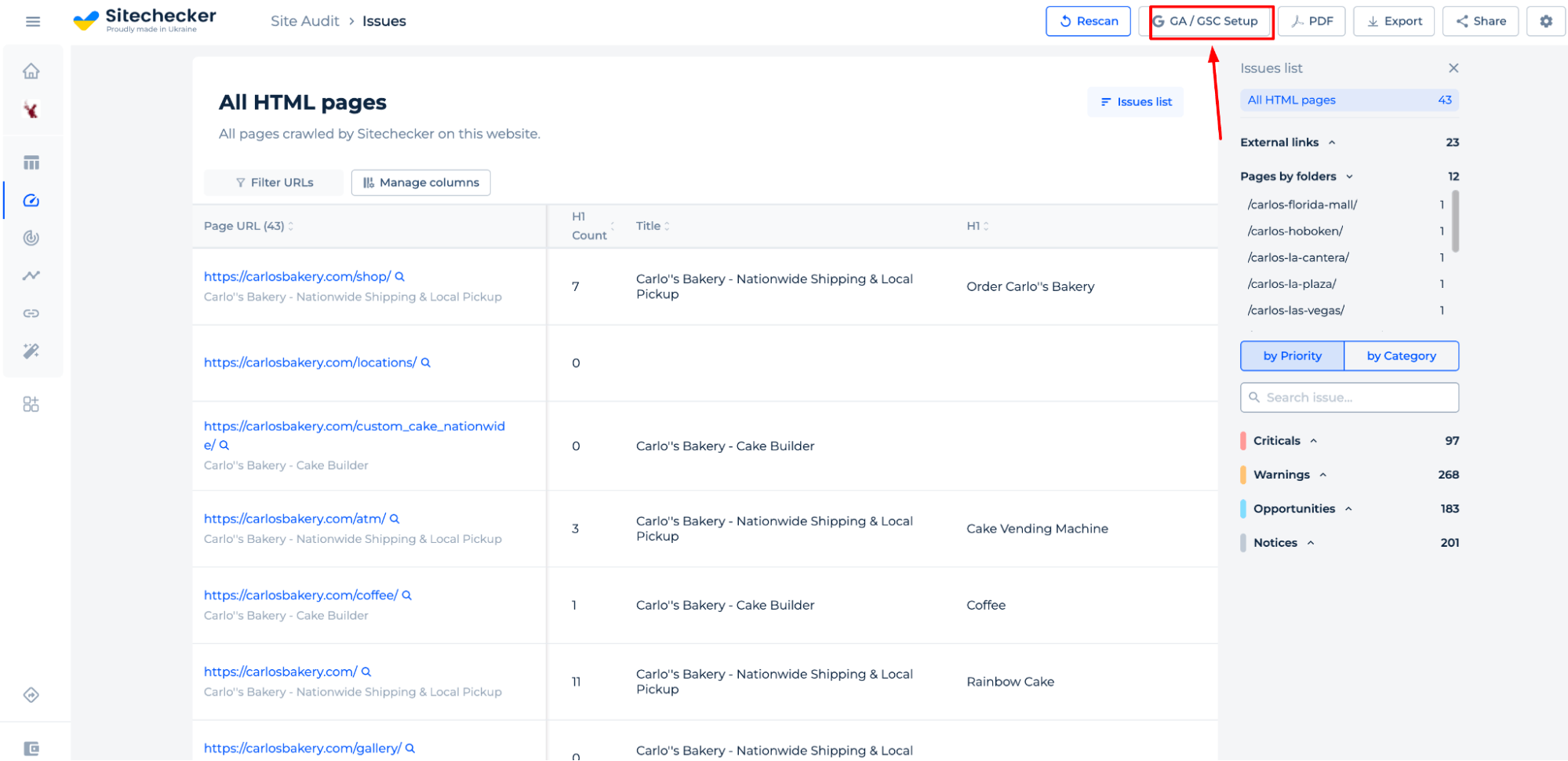Click the 'Order Carlo''s Bakery' H1 cell
This screenshot has height=761, width=1568.
[x=1030, y=287]
